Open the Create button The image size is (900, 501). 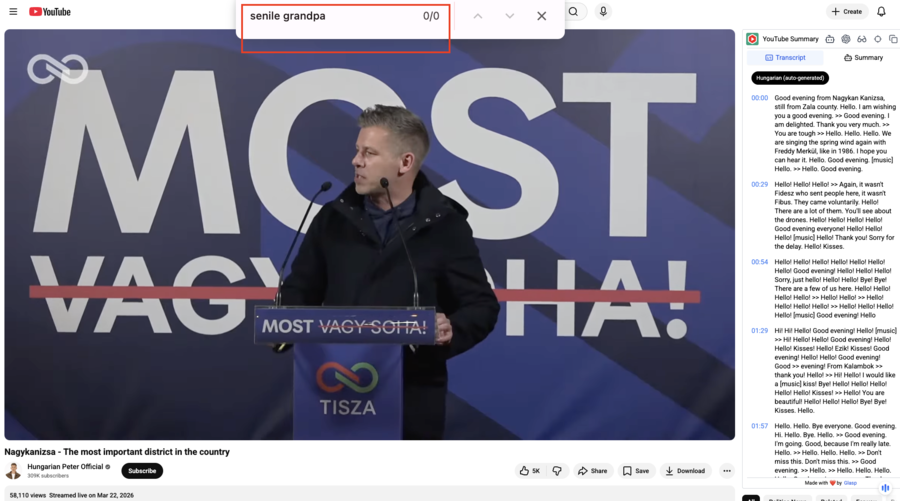847,11
